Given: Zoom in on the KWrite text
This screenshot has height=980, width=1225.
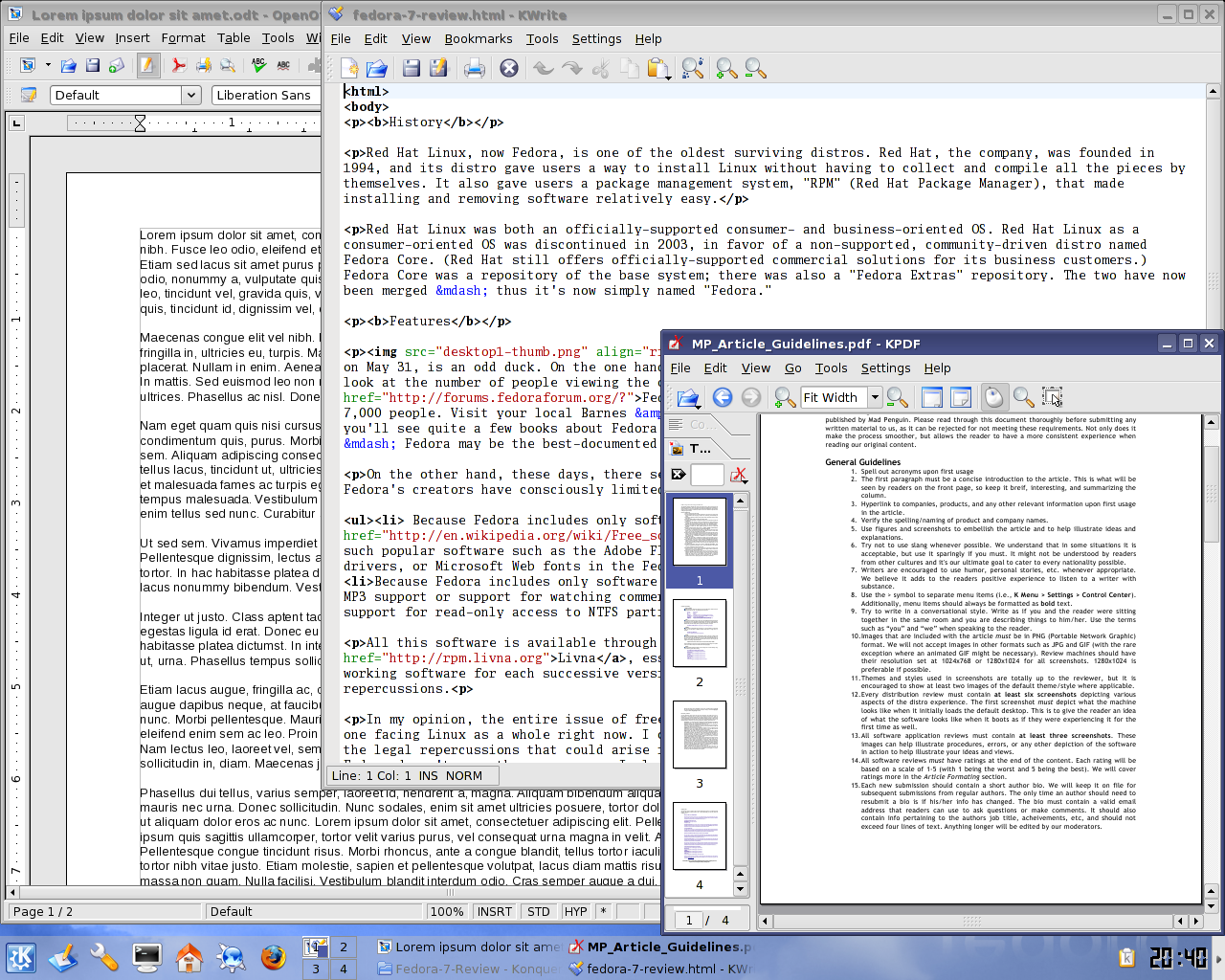Looking at the screenshot, I should coord(726,68).
